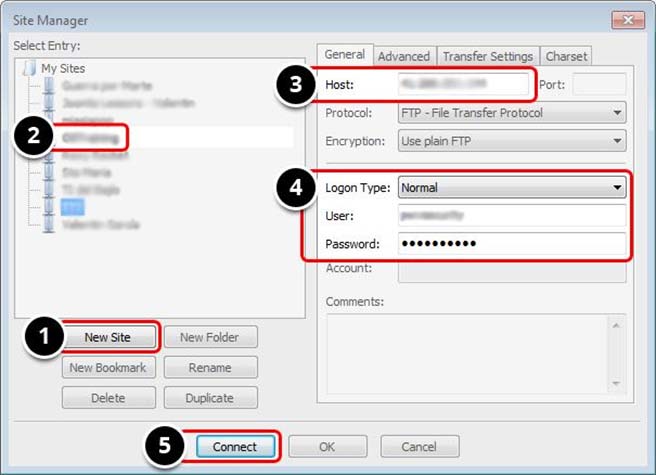Click the Rename button
This screenshot has height=475, width=656.
210,367
